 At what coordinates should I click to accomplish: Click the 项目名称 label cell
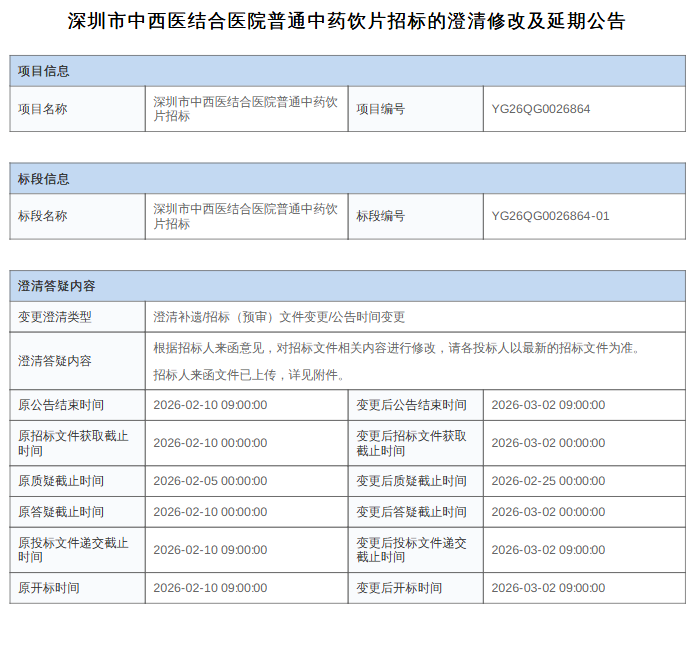43,109
